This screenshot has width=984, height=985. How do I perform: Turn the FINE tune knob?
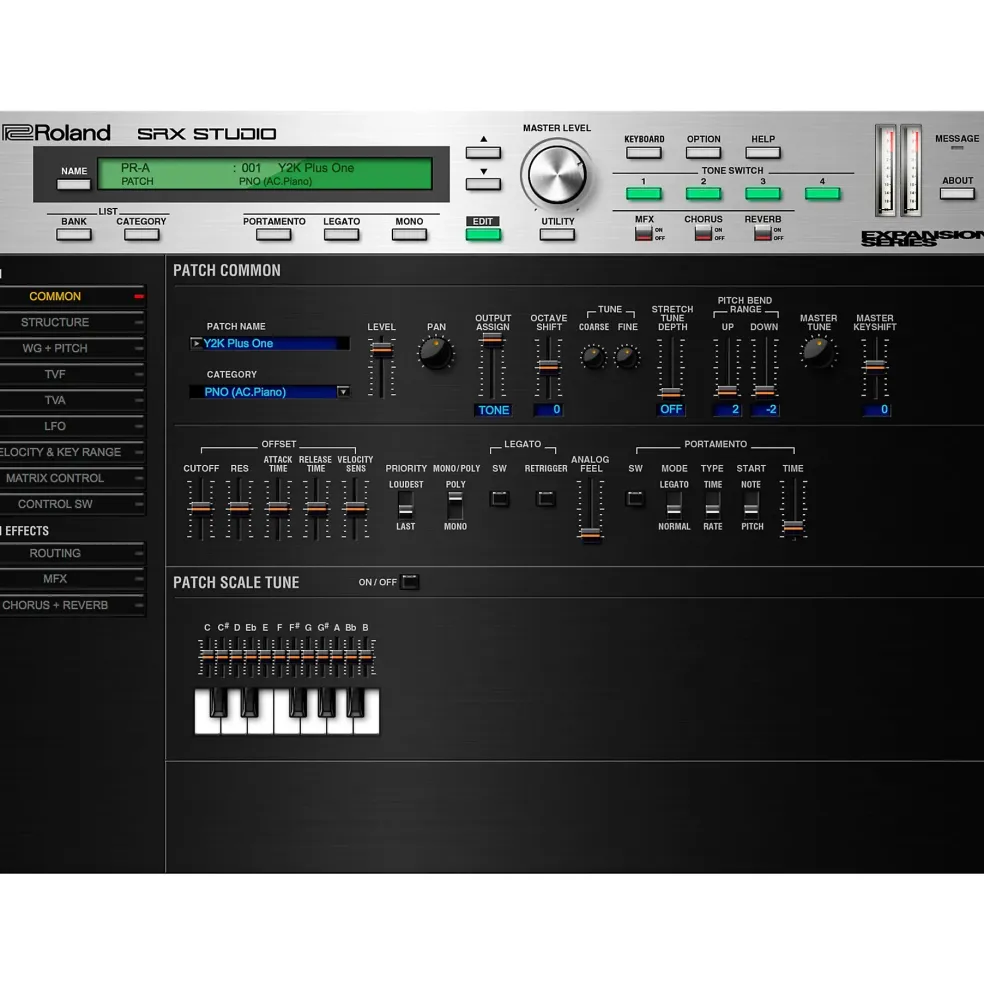[626, 357]
